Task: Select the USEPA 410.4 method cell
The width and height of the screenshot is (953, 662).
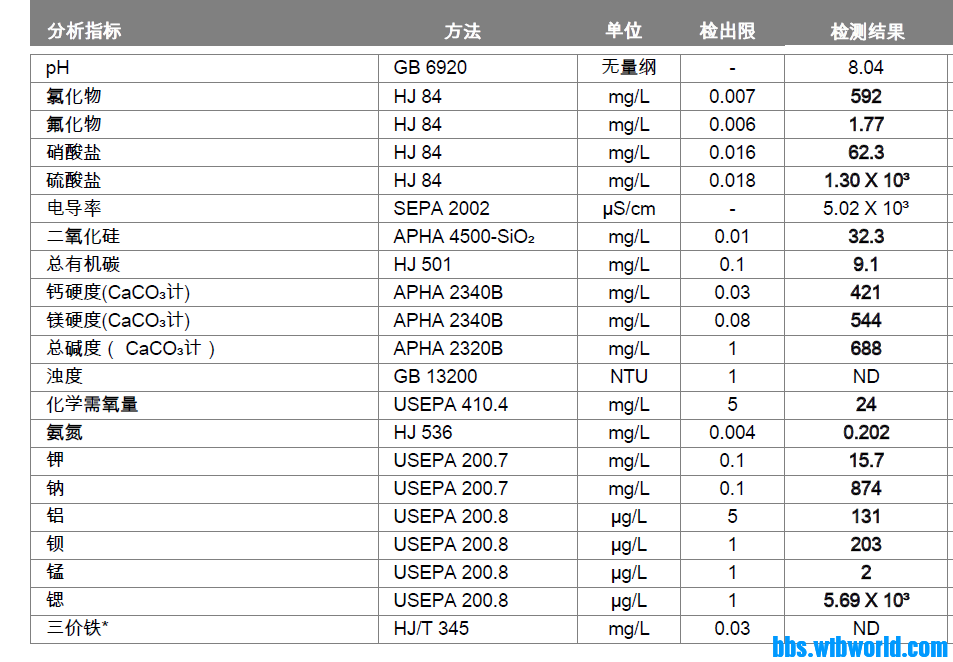Action: [x=450, y=405]
